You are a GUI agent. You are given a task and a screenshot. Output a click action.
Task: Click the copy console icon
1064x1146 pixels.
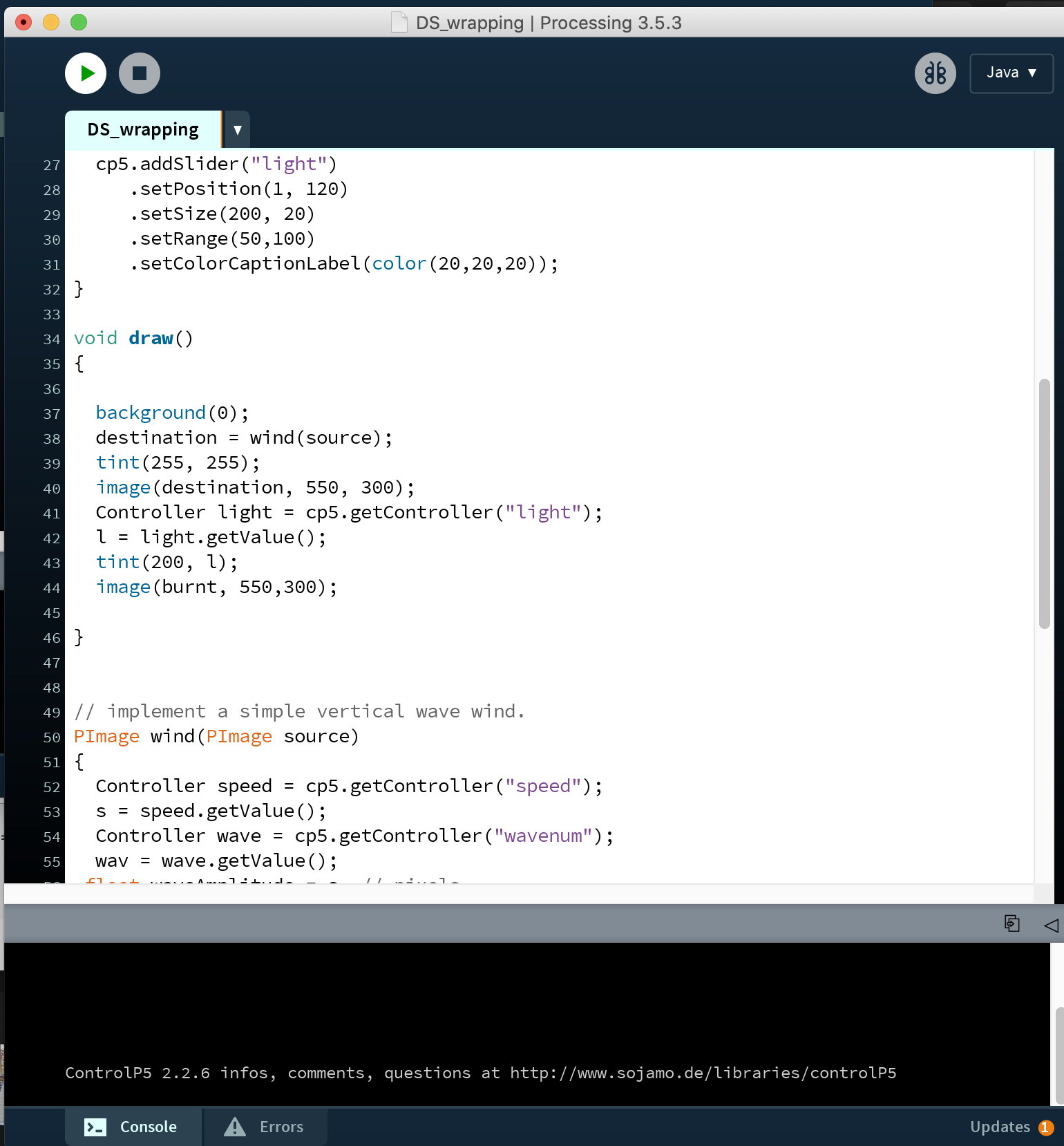[1012, 923]
